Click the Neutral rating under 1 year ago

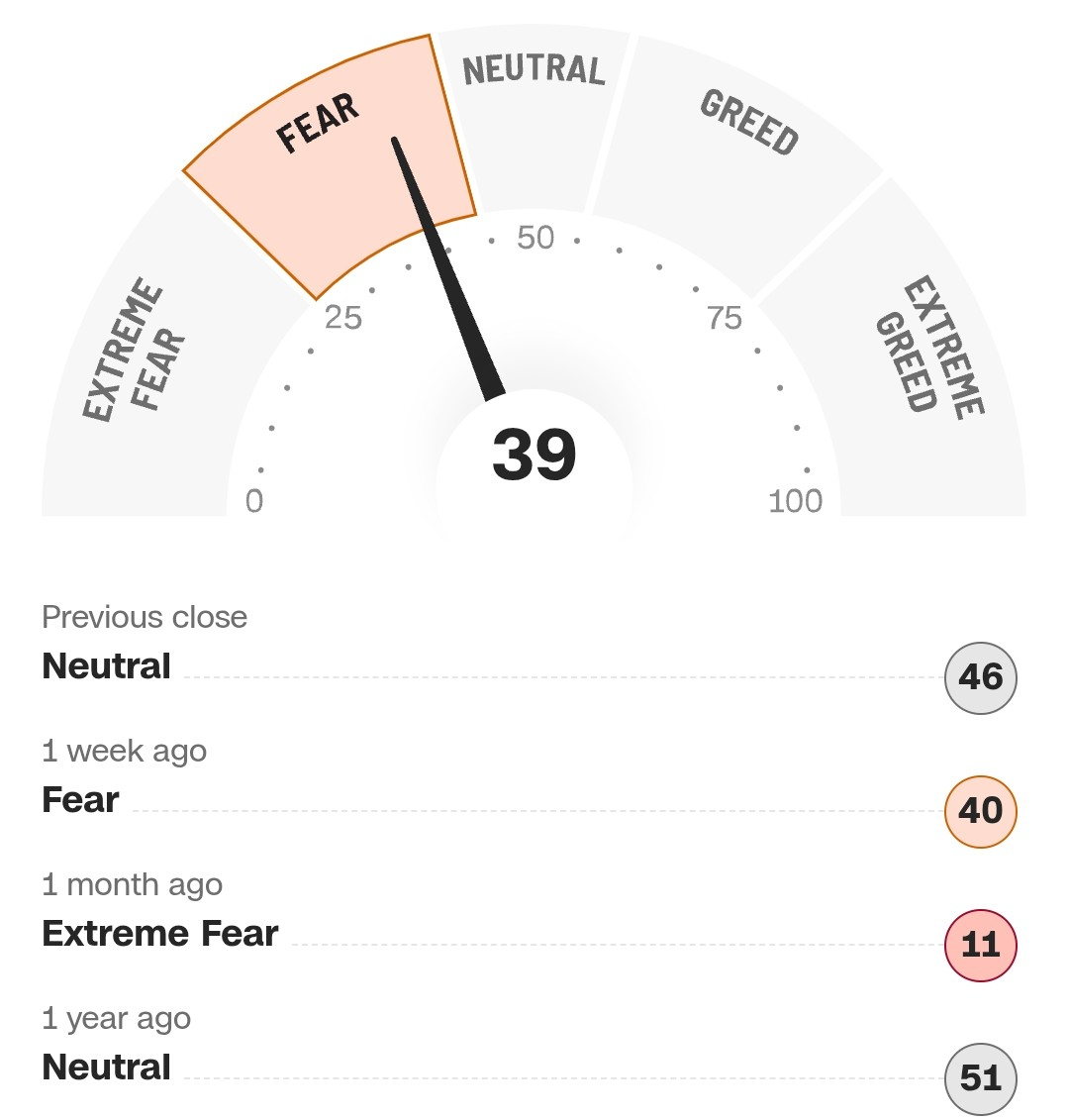tap(107, 1067)
